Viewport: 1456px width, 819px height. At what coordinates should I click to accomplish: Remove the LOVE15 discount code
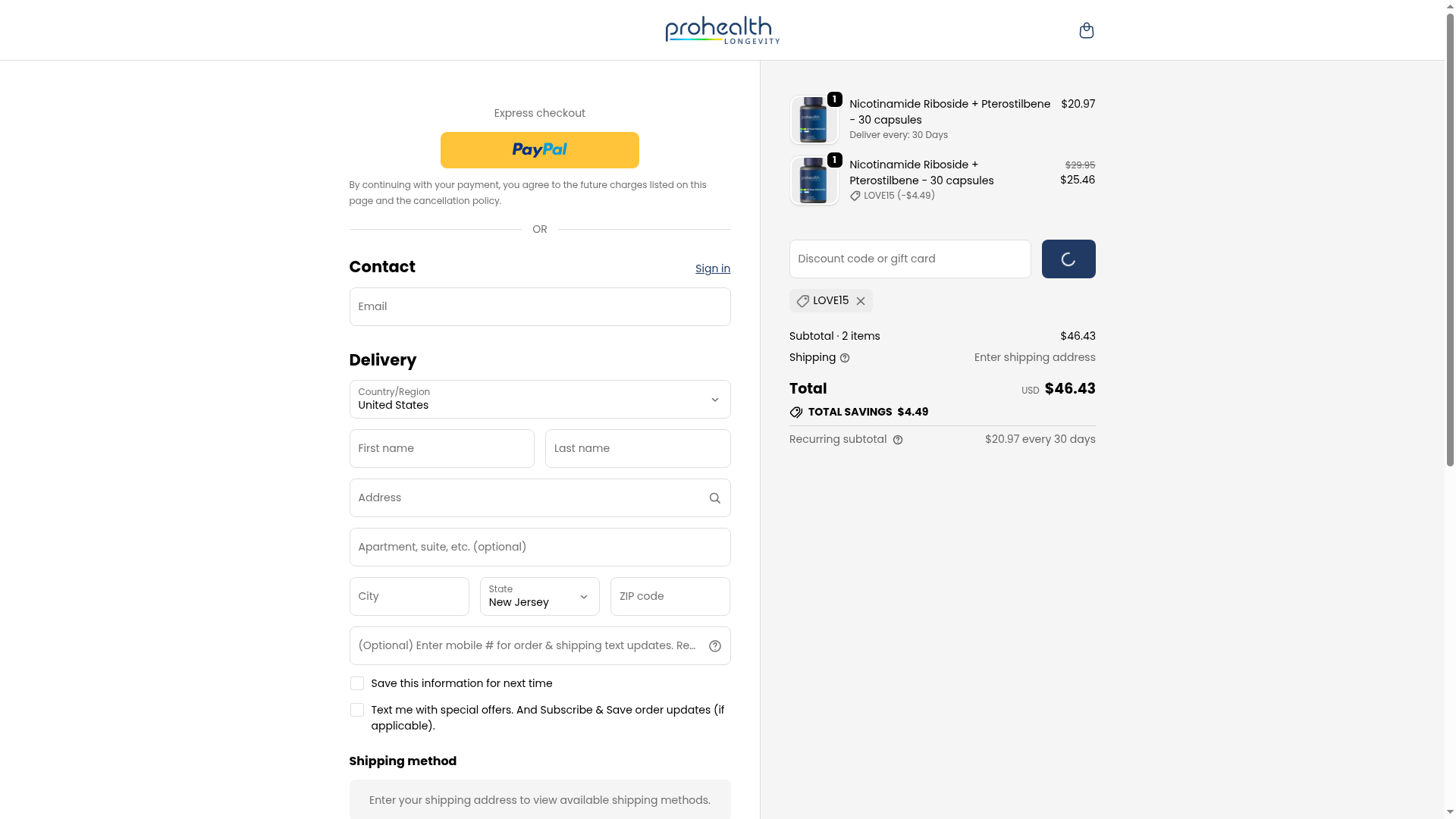(x=861, y=301)
